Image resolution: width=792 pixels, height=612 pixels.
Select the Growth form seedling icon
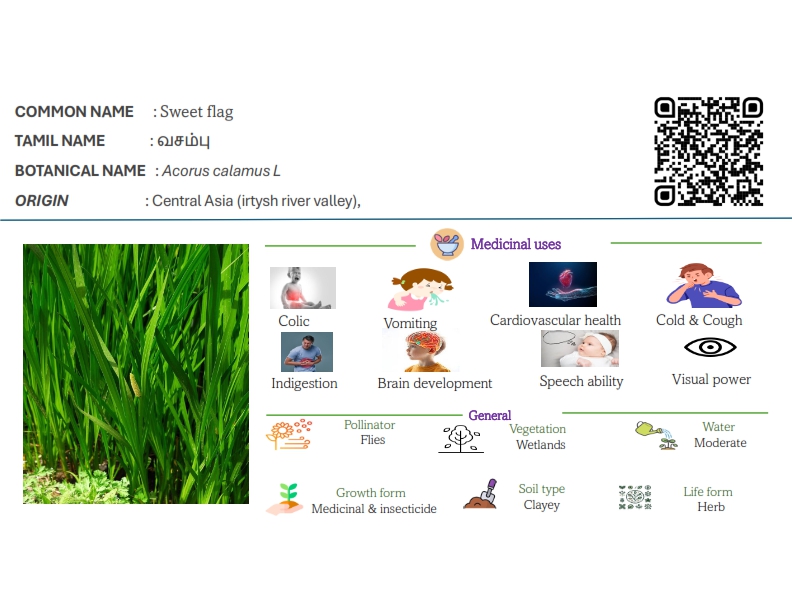pos(285,498)
